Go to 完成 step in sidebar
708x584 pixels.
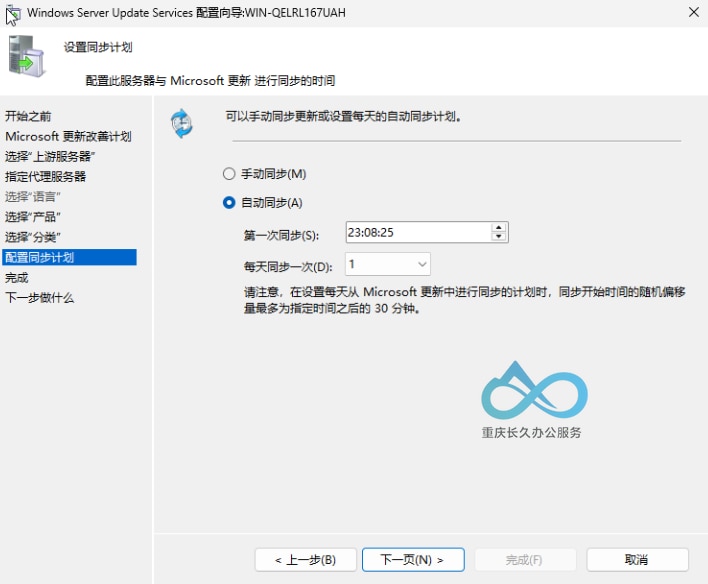click(17, 277)
